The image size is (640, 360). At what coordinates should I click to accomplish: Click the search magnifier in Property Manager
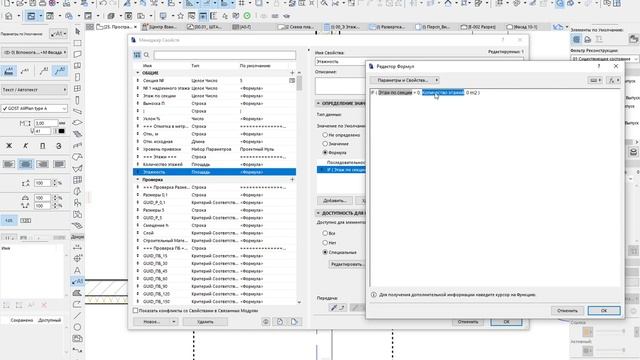click(147, 55)
